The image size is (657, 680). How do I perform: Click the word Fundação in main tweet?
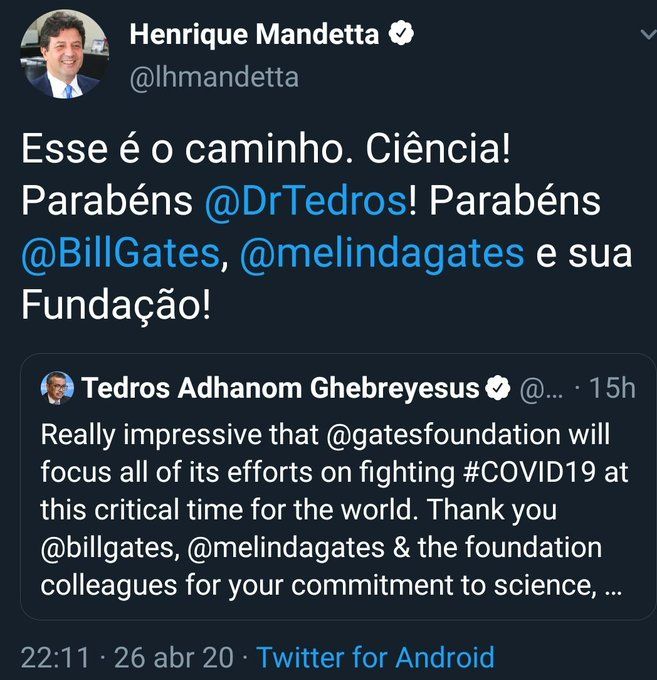tap(116, 304)
